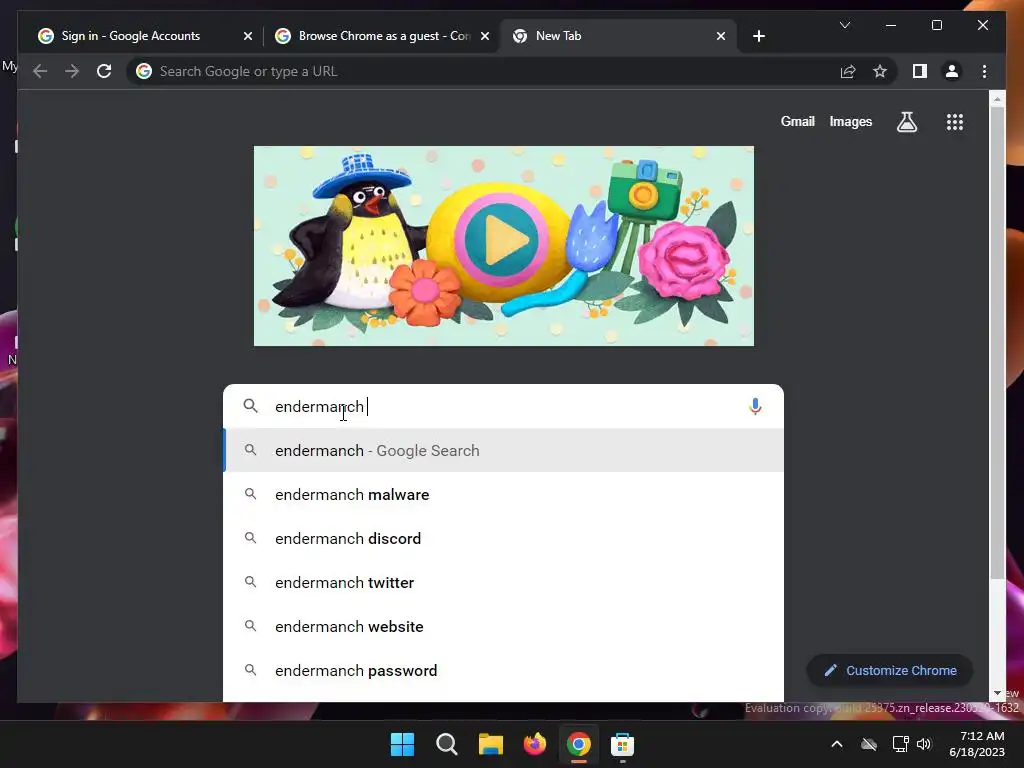The height and width of the screenshot is (768, 1024).
Task: Choose the endermanch malware suggestion
Action: coord(504,494)
